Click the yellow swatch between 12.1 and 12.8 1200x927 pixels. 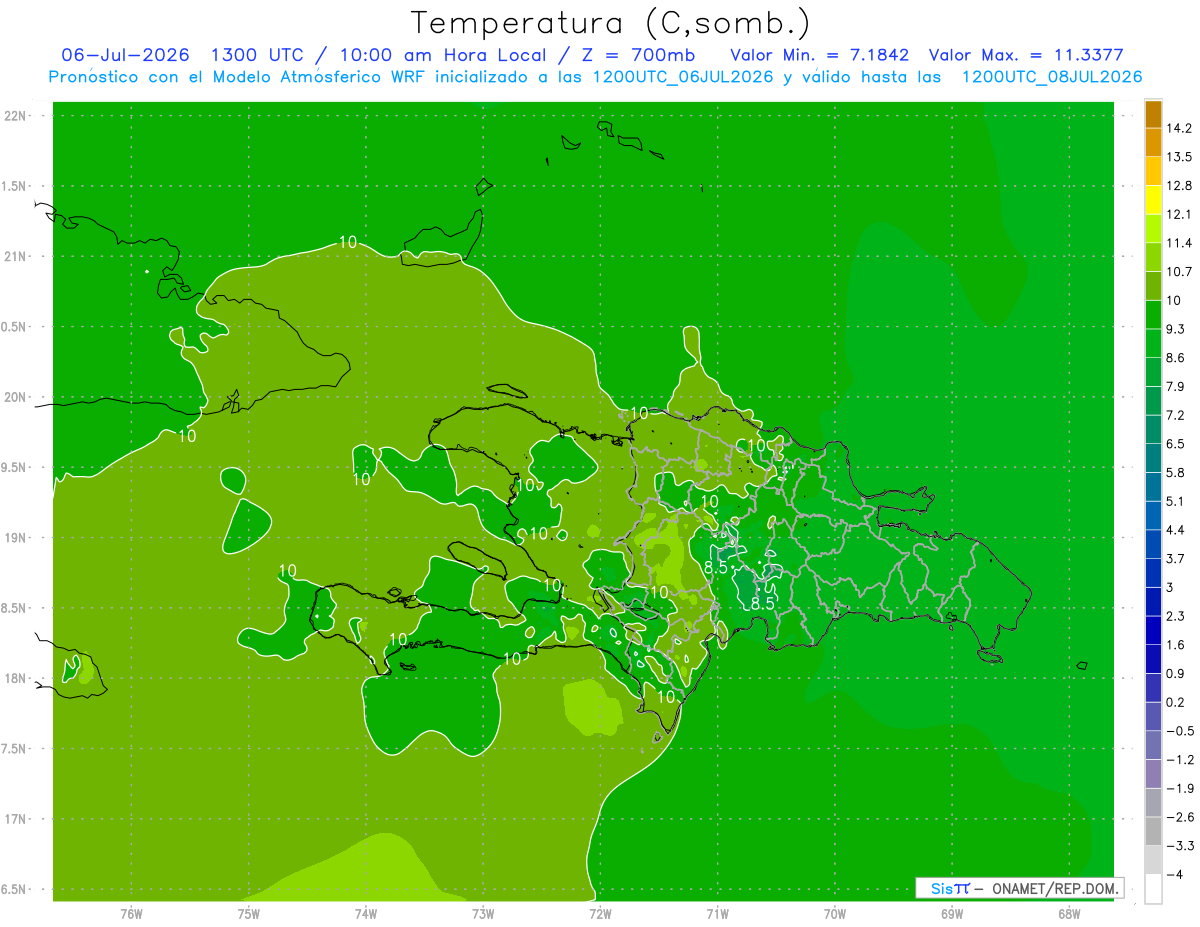(1153, 200)
